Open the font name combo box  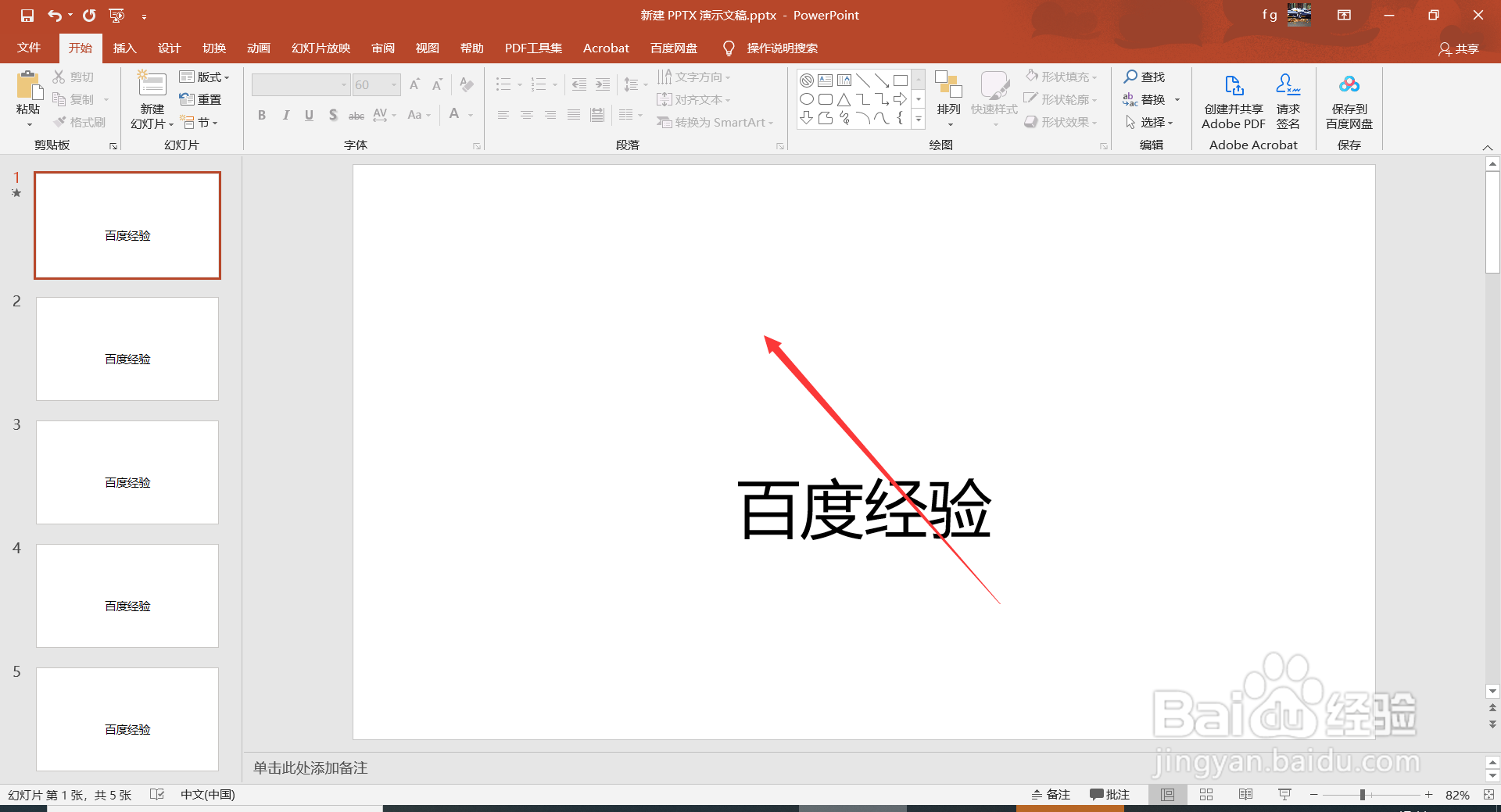[300, 84]
